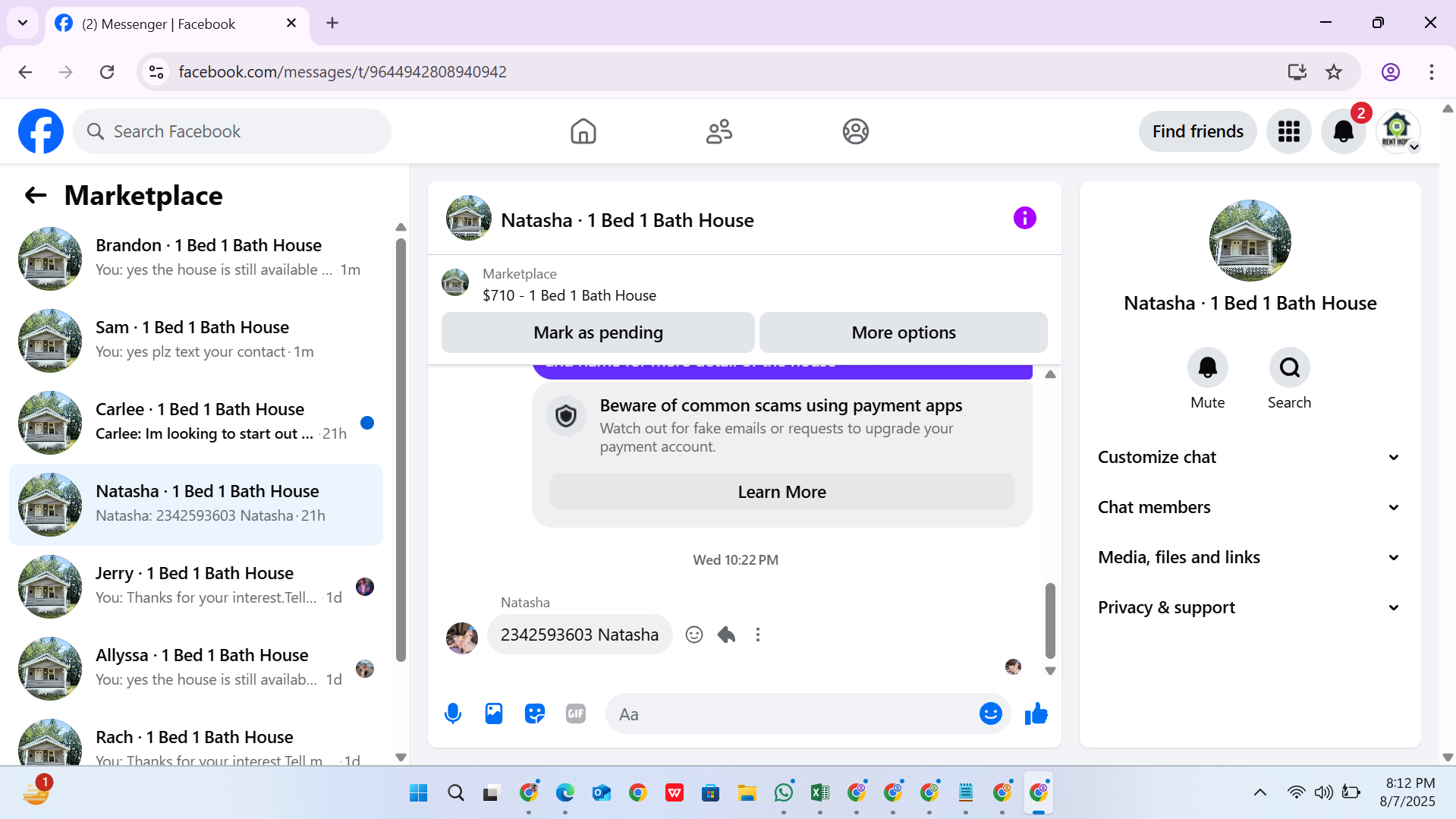
Task: Send a thumbs-up like
Action: pos(1036,713)
